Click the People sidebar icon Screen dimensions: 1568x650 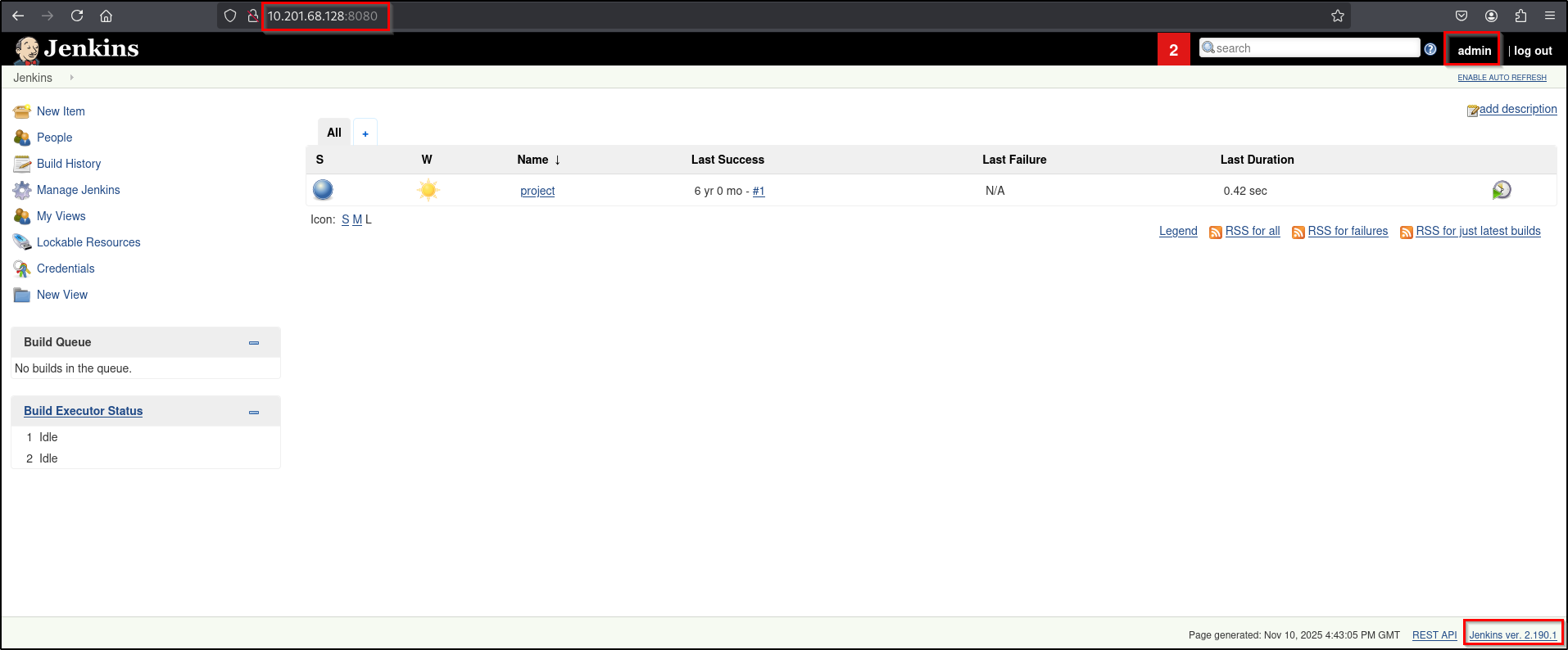pyautogui.click(x=22, y=138)
